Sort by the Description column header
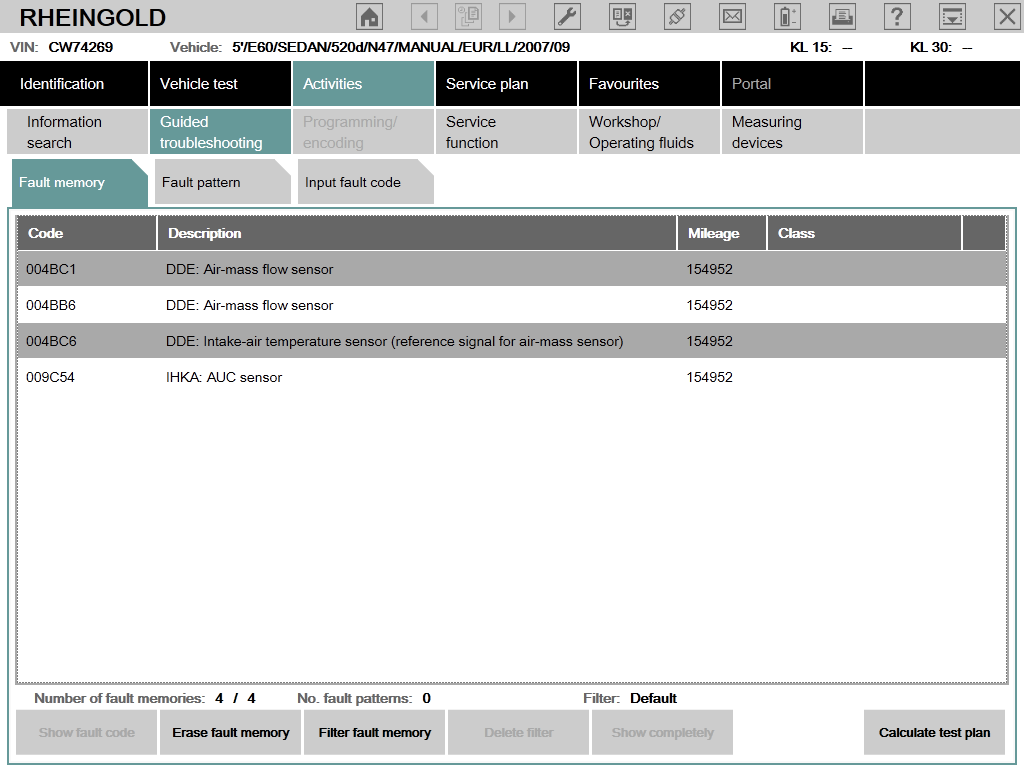Viewport: 1024px width, 768px height. (417, 233)
